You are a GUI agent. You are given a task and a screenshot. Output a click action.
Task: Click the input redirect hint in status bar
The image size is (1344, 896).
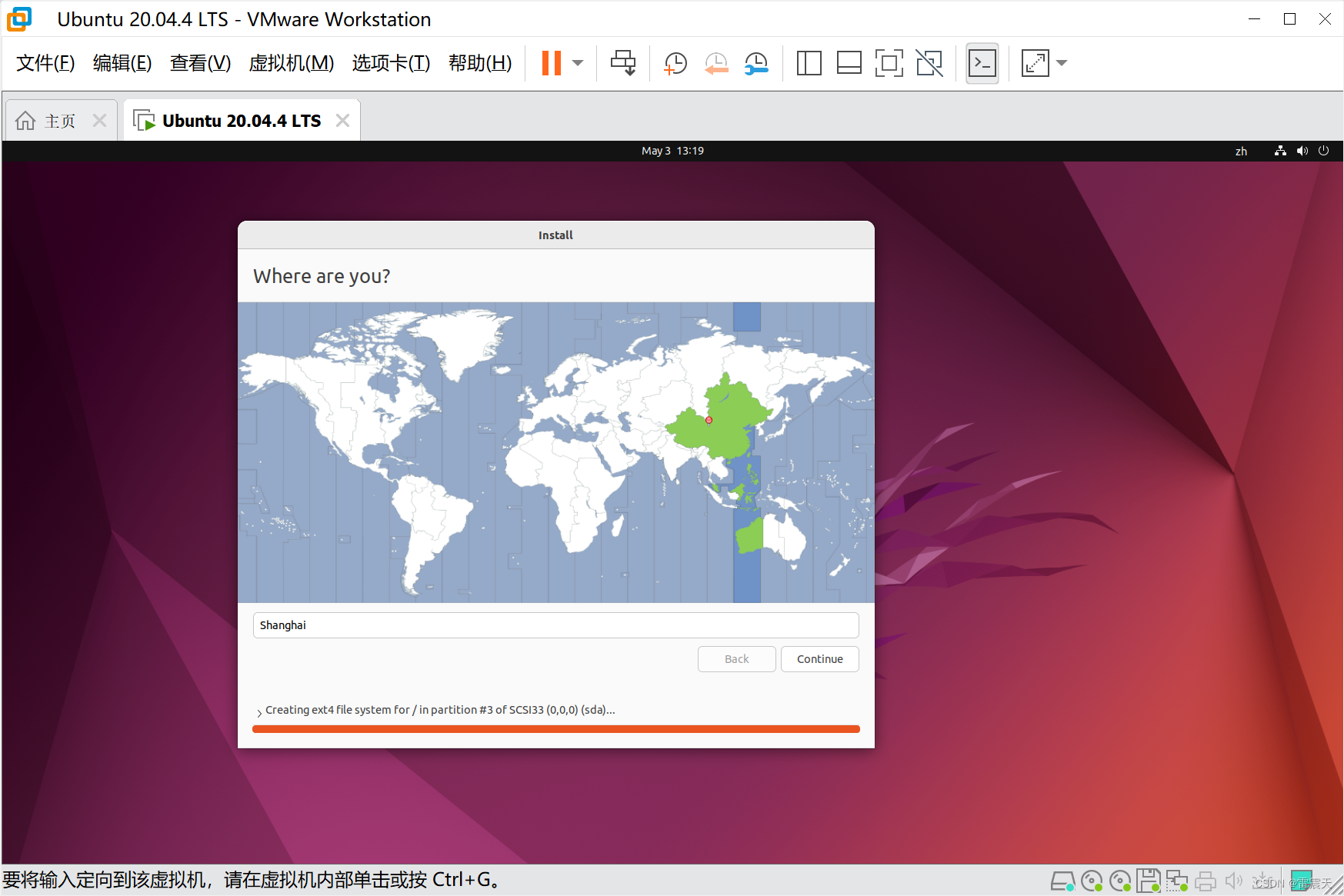tap(252, 880)
